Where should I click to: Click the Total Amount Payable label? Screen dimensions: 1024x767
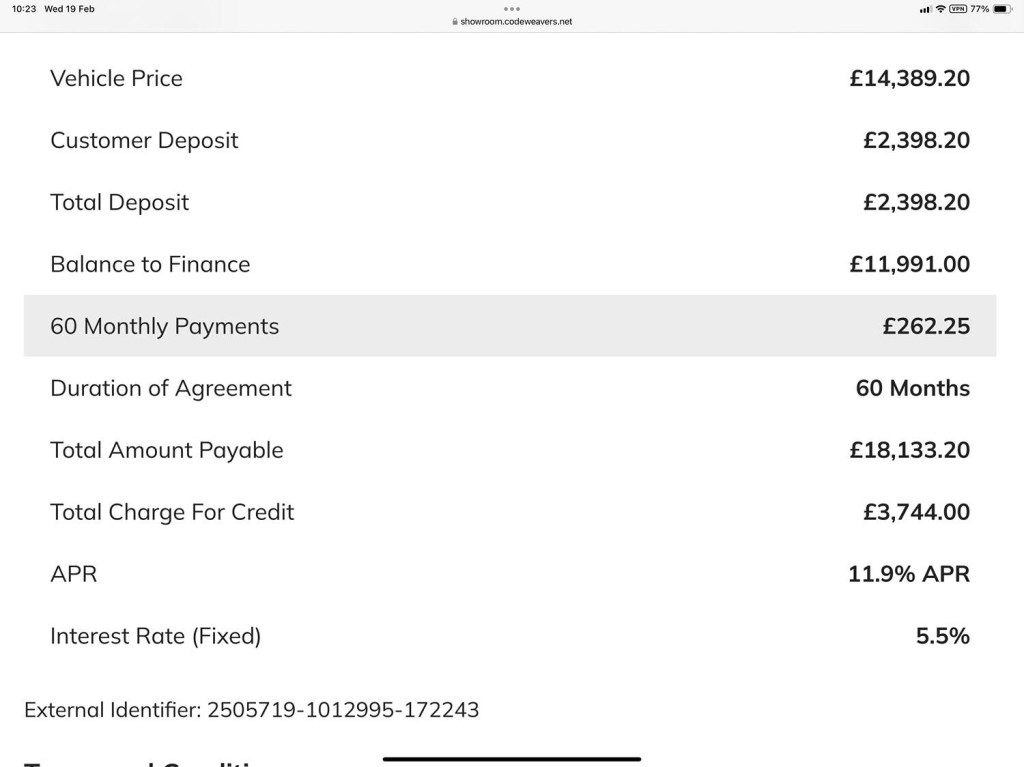[166, 450]
